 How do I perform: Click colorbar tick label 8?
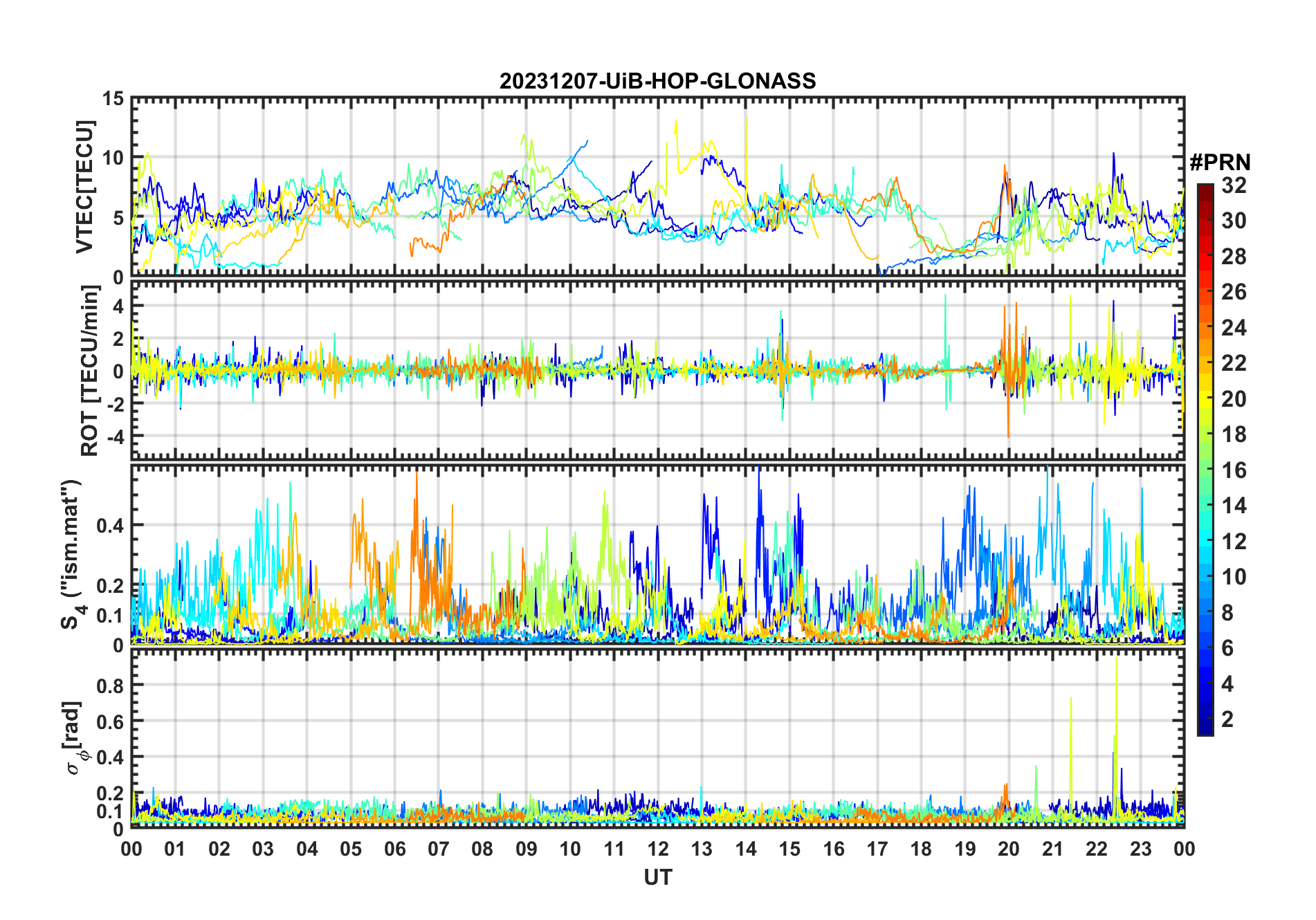coord(1227,613)
